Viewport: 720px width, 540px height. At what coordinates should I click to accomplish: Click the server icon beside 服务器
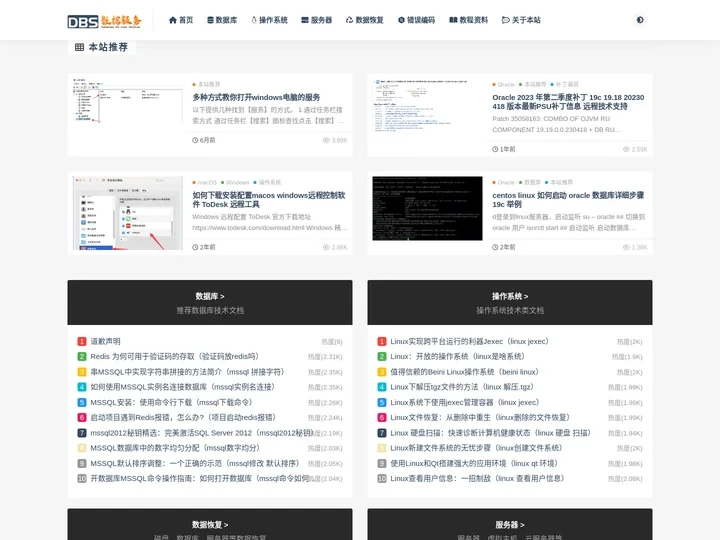[x=305, y=20]
